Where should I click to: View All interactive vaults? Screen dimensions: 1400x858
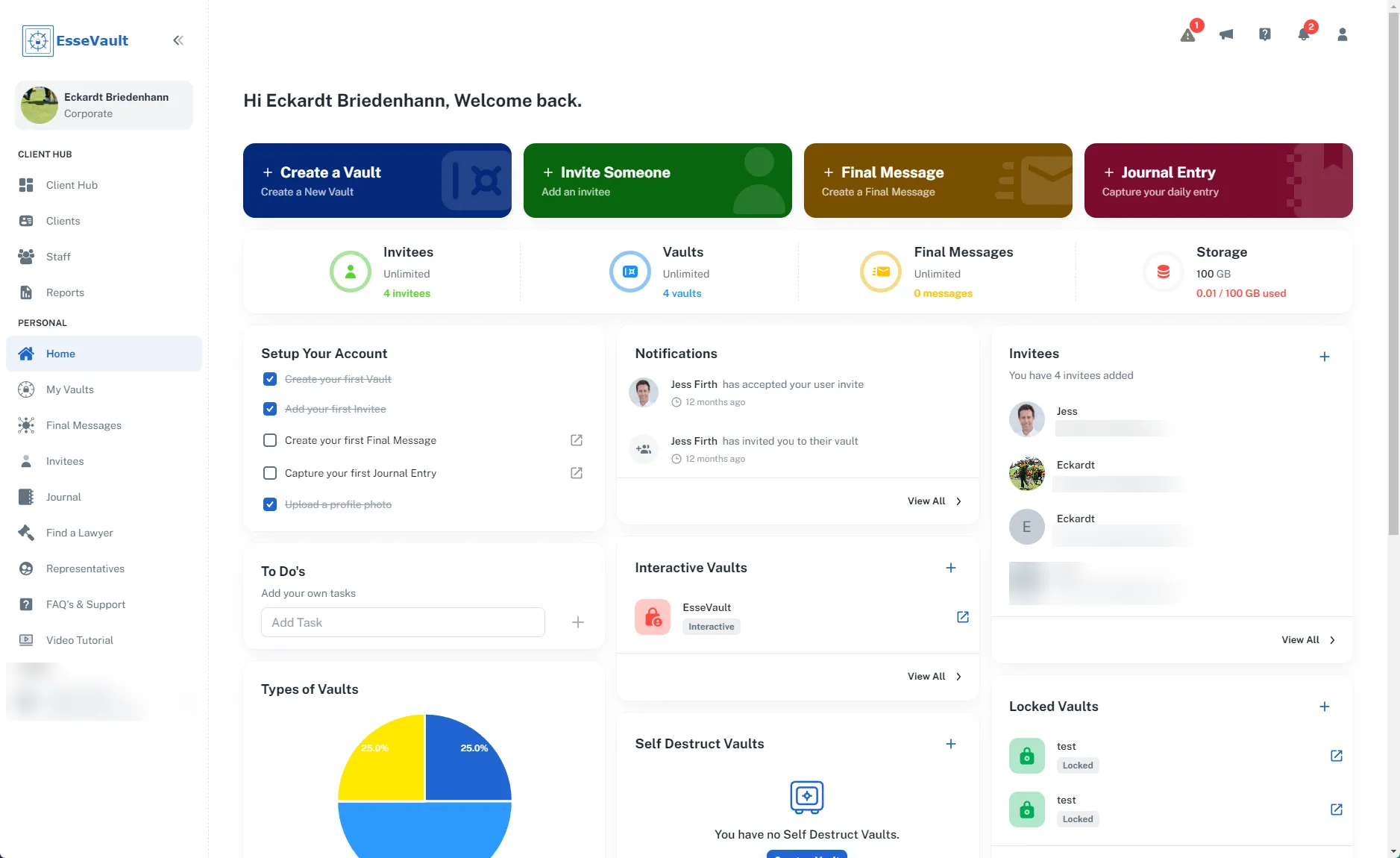[x=935, y=677]
